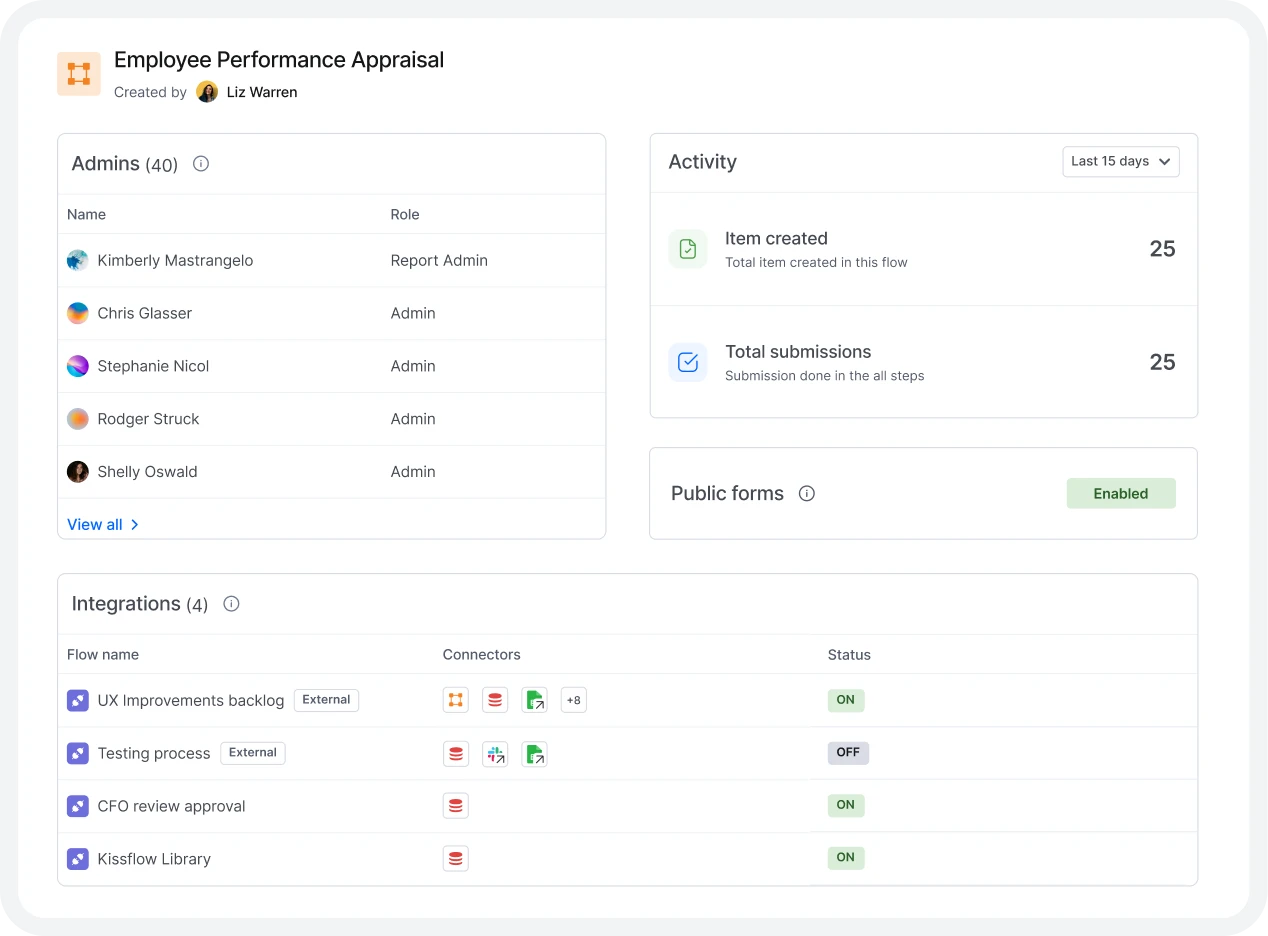Click the orange process connector in UX Improvements row
This screenshot has width=1268, height=936.
tap(456, 700)
